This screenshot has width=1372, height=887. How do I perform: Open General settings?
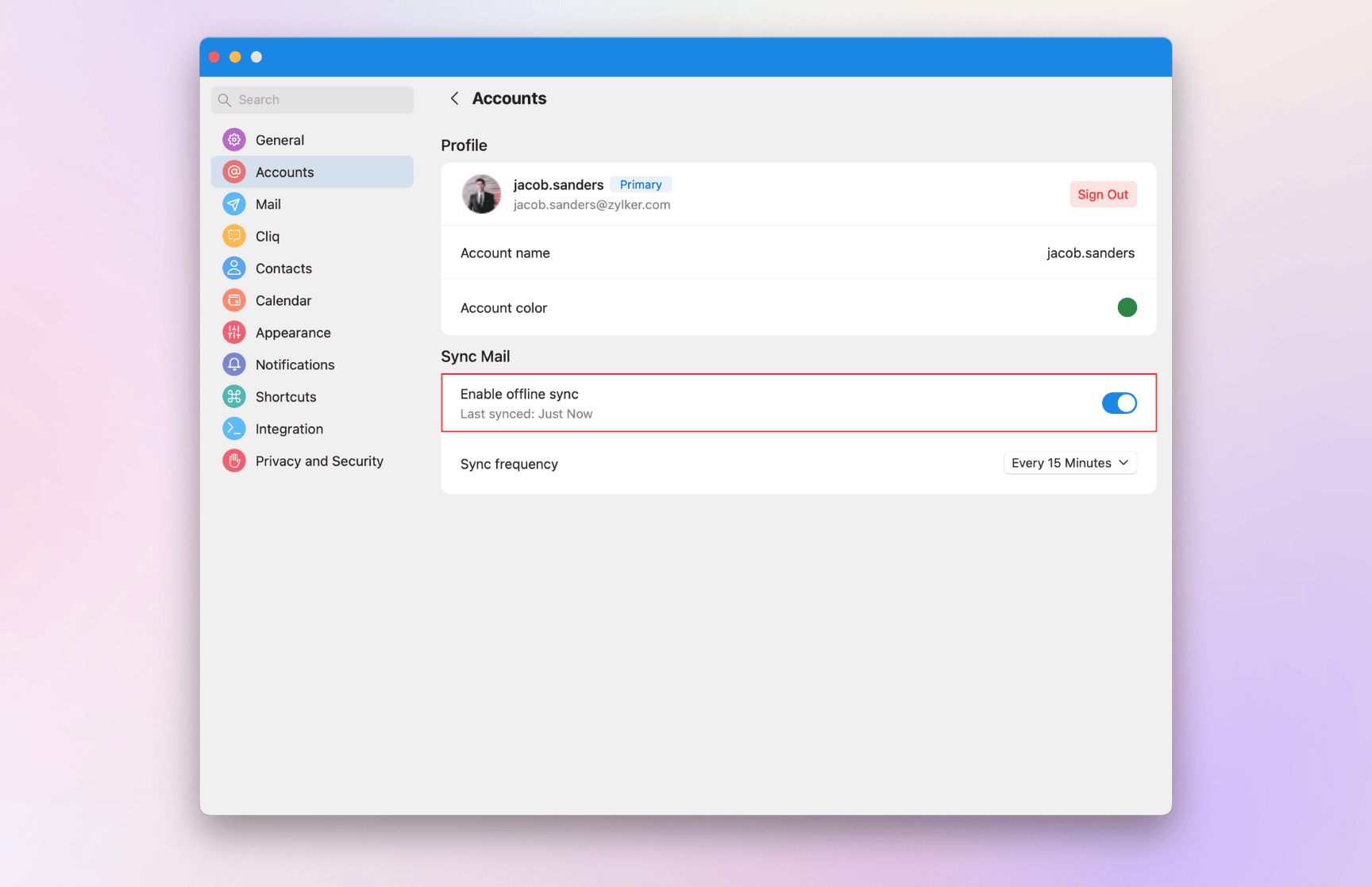pos(313,140)
